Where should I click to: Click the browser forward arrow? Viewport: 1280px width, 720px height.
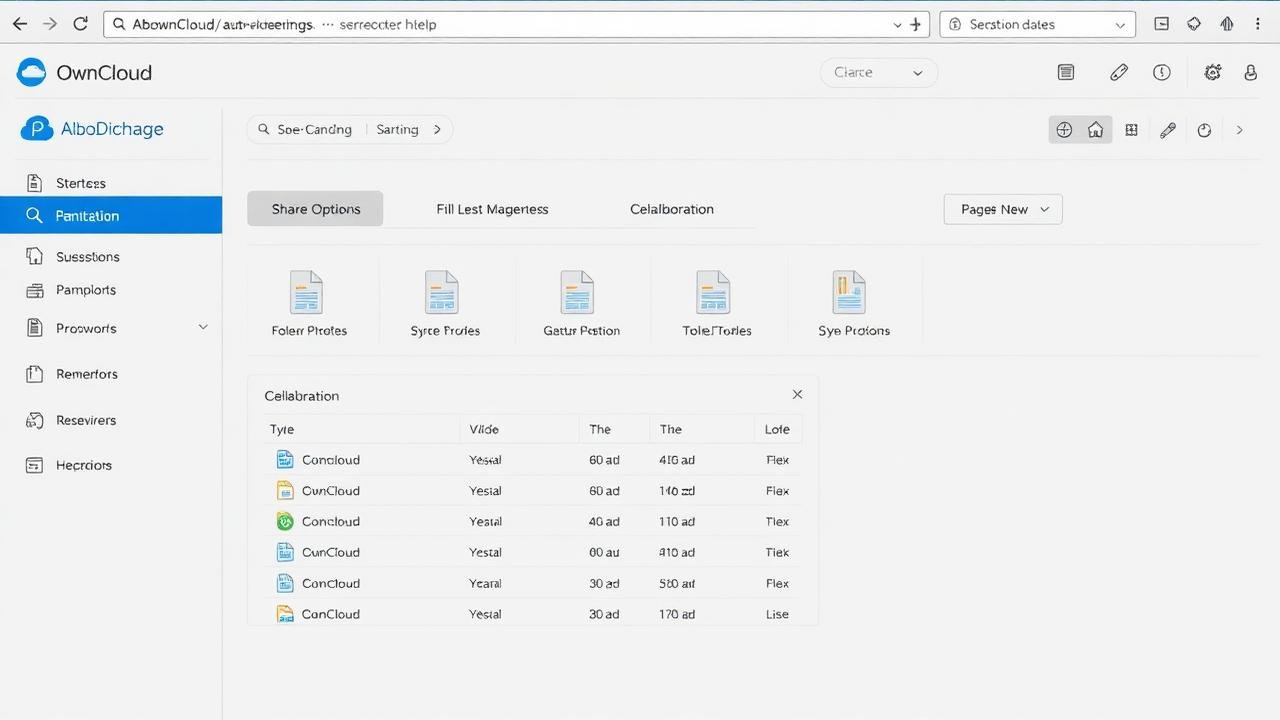click(x=50, y=24)
